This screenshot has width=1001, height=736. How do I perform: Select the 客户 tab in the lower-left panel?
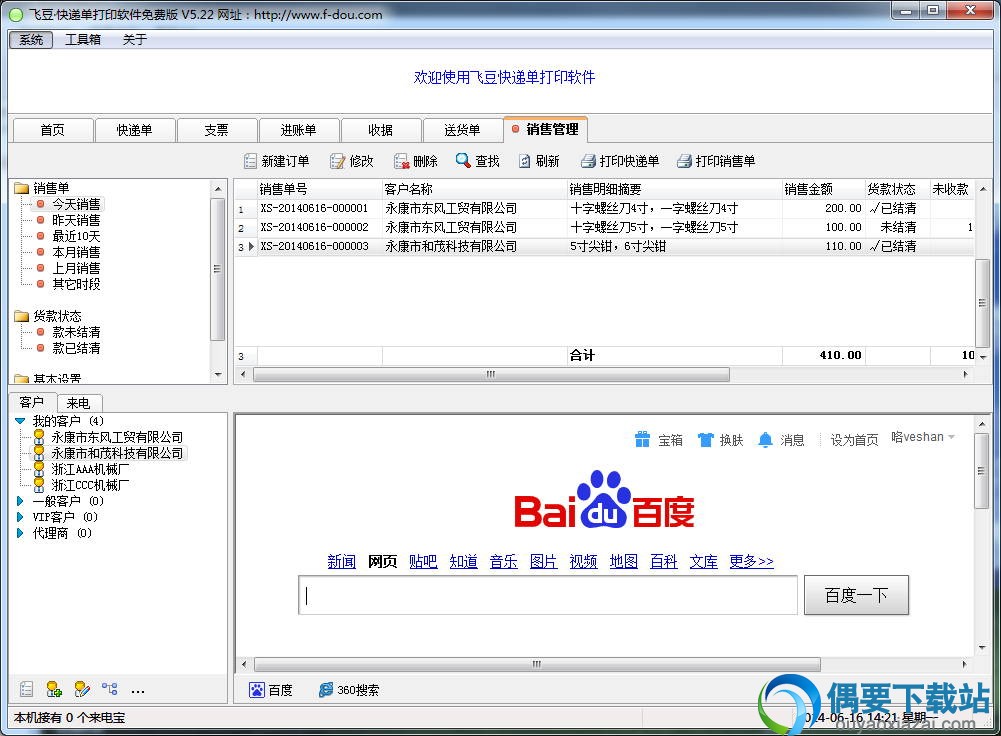(32, 402)
